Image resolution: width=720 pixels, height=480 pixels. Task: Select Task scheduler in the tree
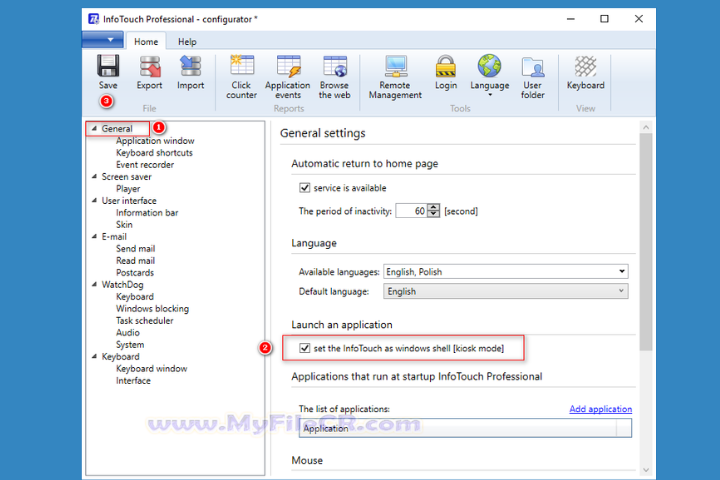pyautogui.click(x=145, y=320)
